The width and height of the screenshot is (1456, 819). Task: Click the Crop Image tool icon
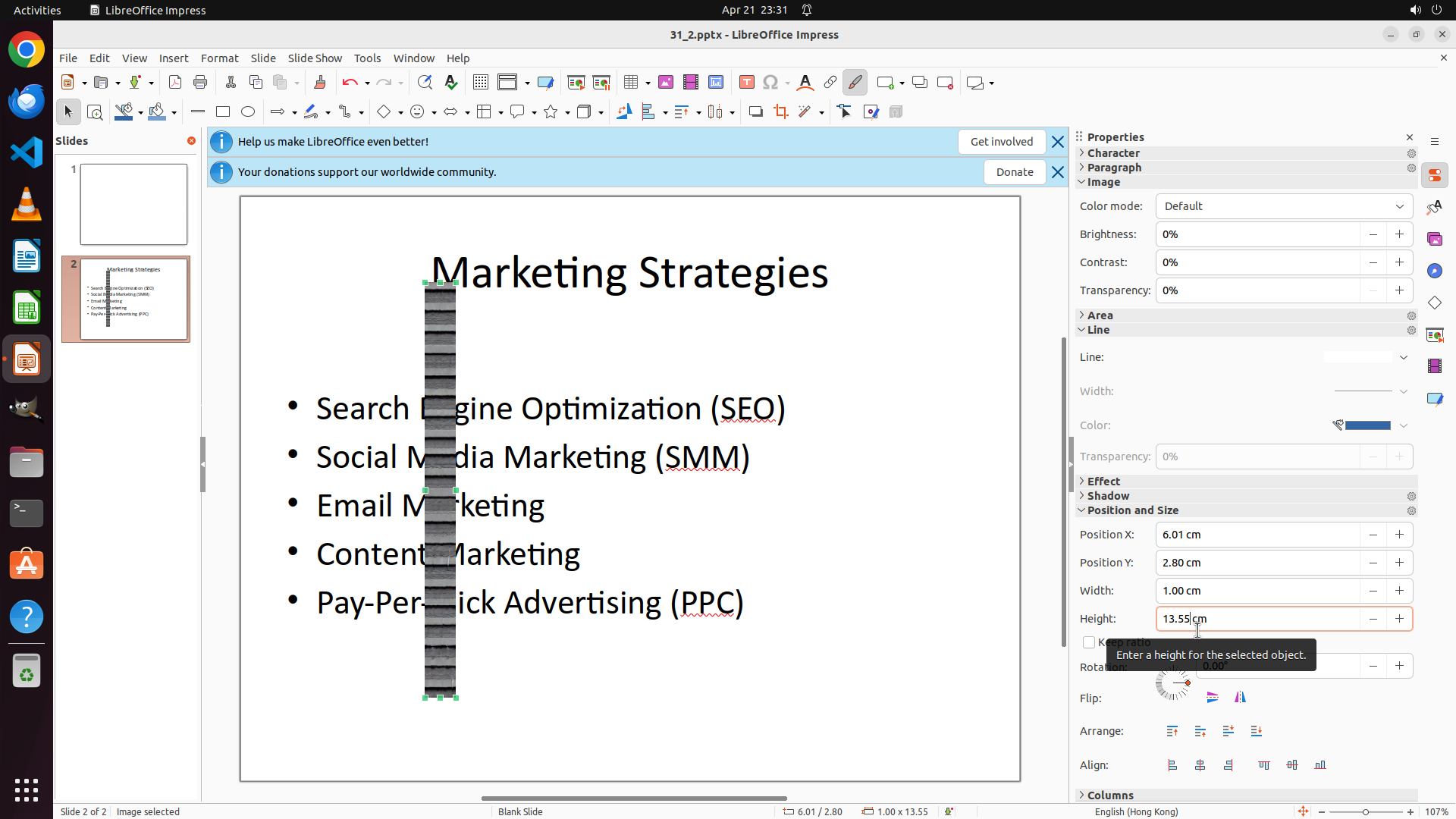pos(780,112)
